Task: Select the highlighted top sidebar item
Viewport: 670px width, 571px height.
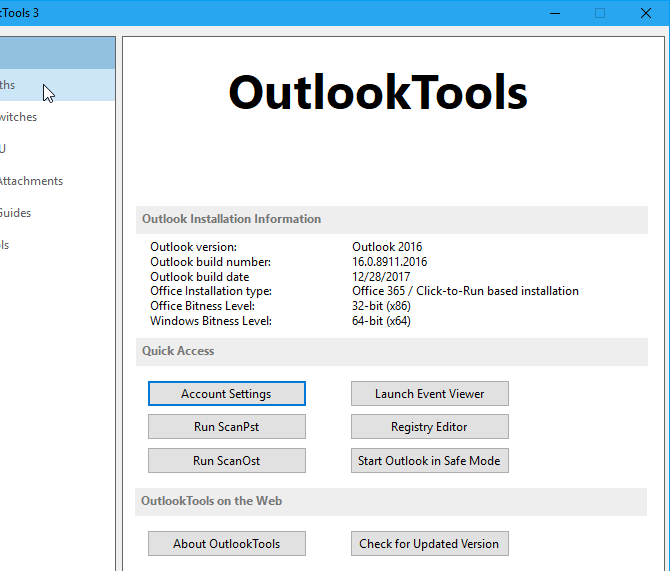Action: pyautogui.click(x=57, y=53)
